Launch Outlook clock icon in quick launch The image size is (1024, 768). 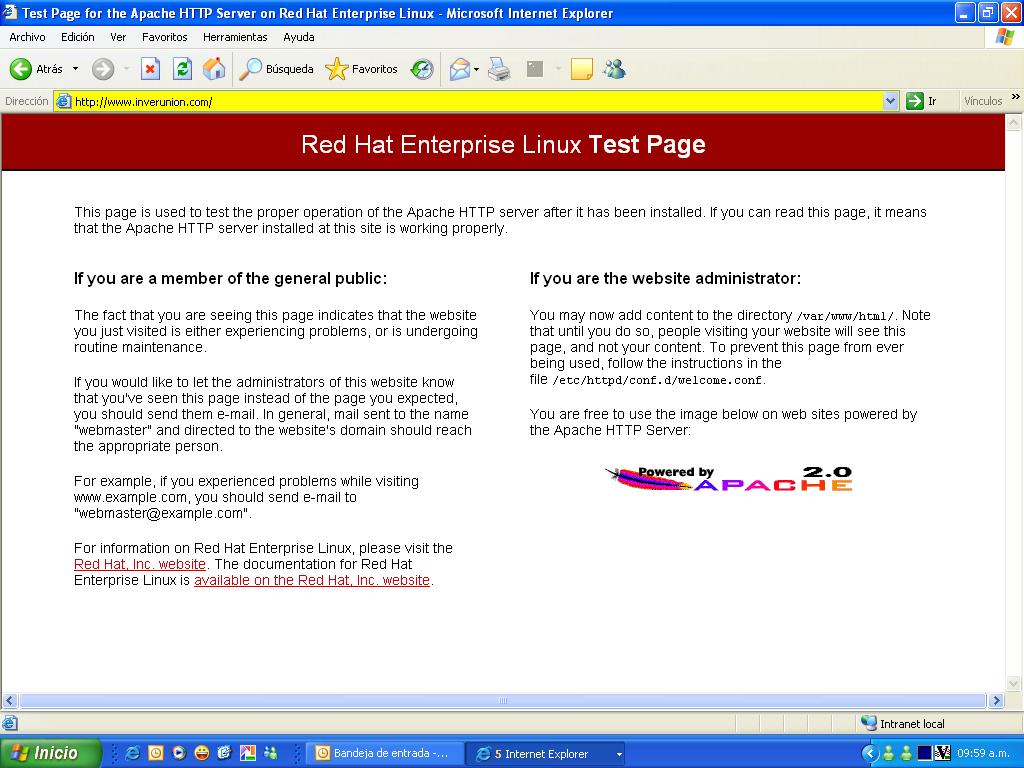[155, 753]
